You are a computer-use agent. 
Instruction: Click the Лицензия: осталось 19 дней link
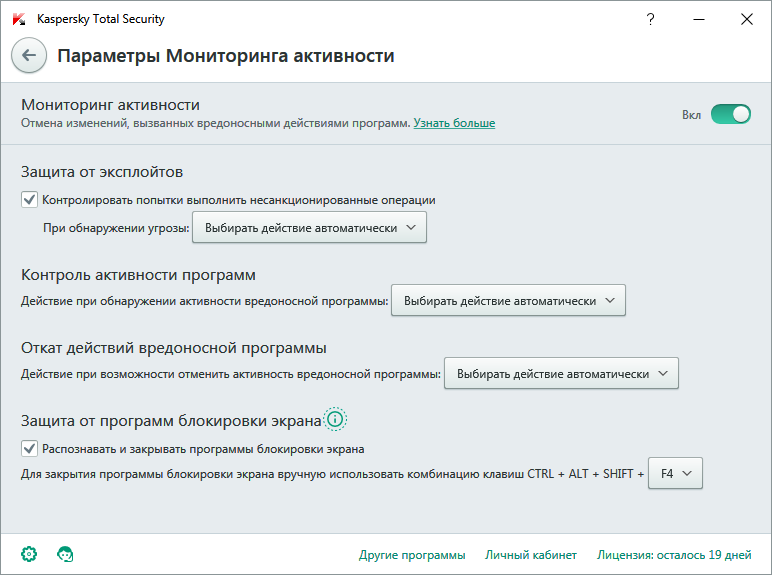(x=673, y=555)
